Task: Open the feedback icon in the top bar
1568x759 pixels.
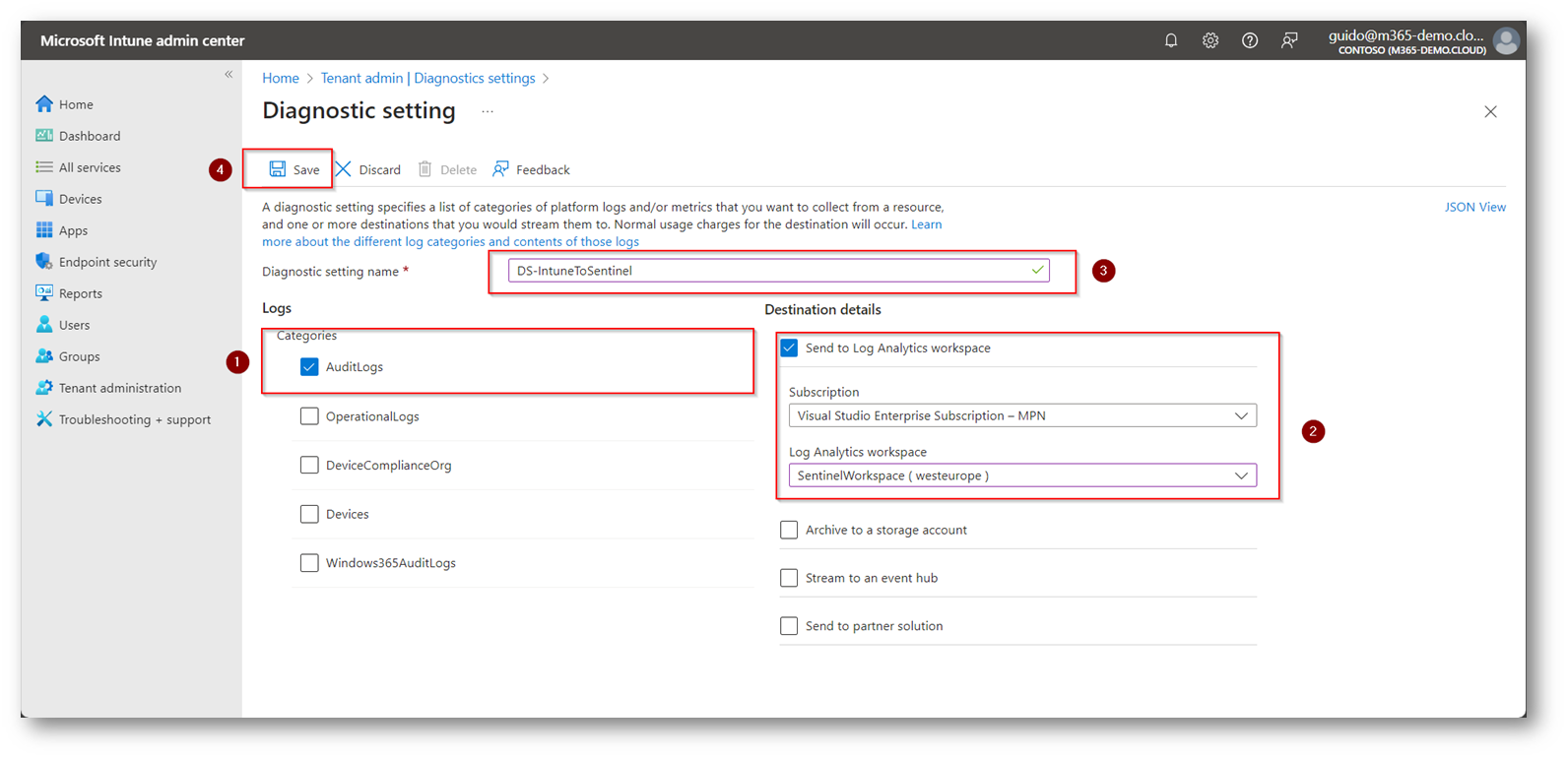Action: 1289,40
